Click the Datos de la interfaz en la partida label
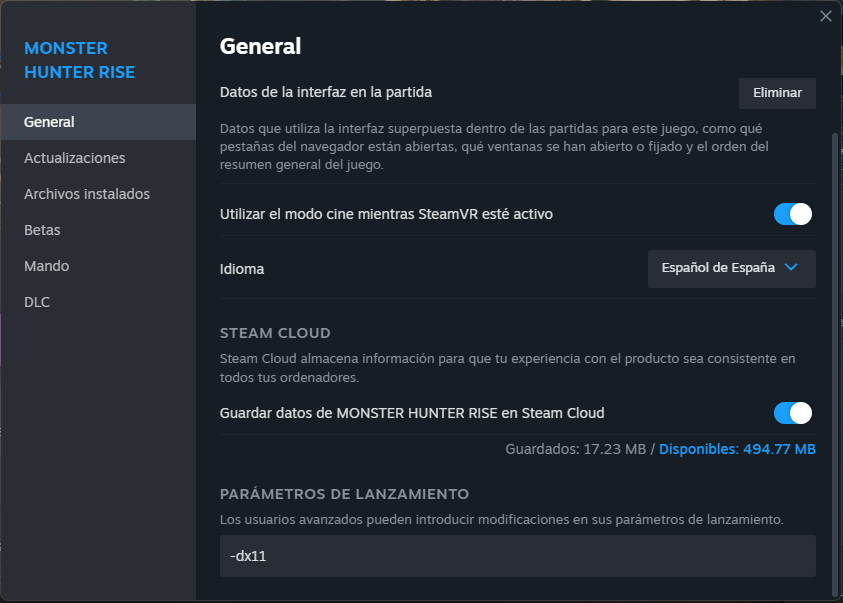Viewport: 843px width, 603px height. (325, 92)
